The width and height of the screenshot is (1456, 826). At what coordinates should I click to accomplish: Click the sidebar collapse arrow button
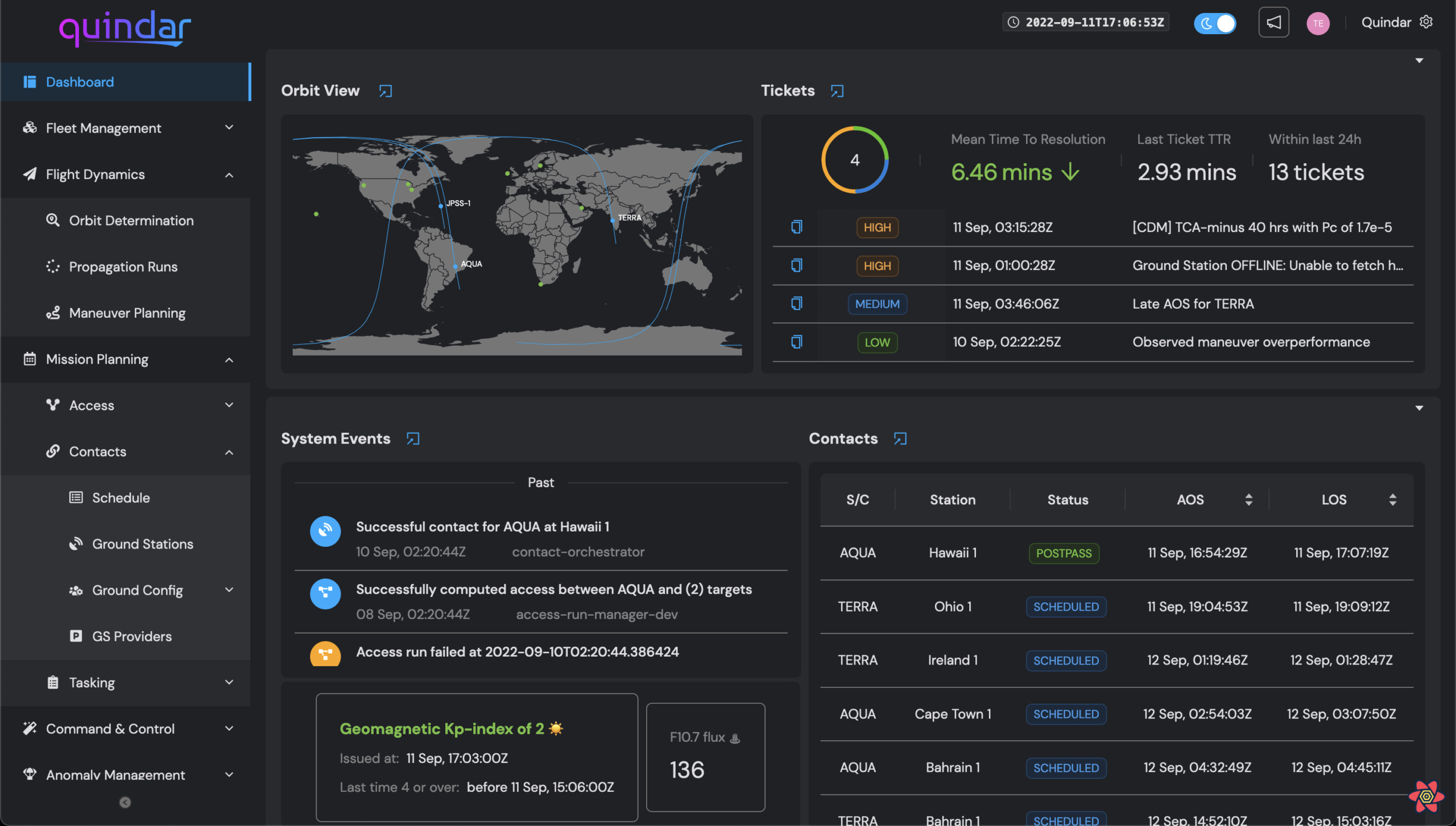click(x=125, y=802)
